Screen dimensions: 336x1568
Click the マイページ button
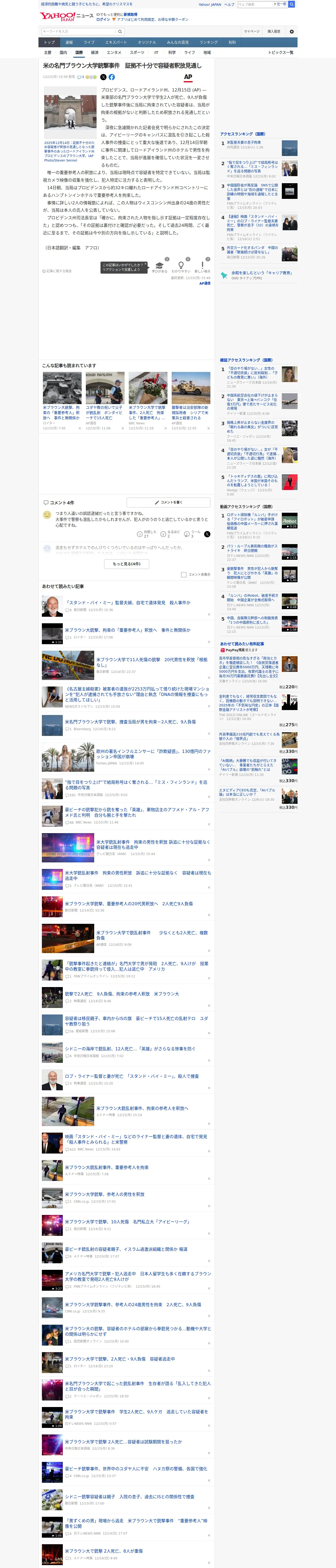point(252,32)
